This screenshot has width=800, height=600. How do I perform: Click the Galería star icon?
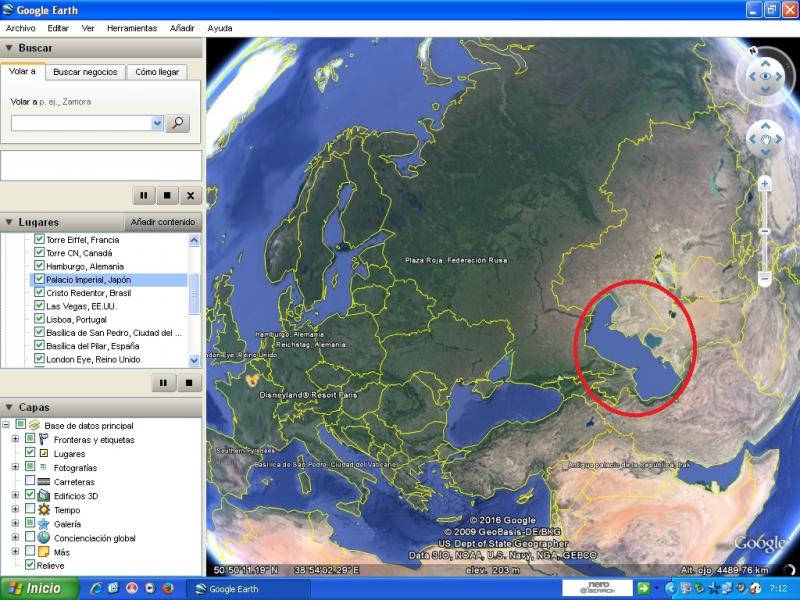[44, 524]
